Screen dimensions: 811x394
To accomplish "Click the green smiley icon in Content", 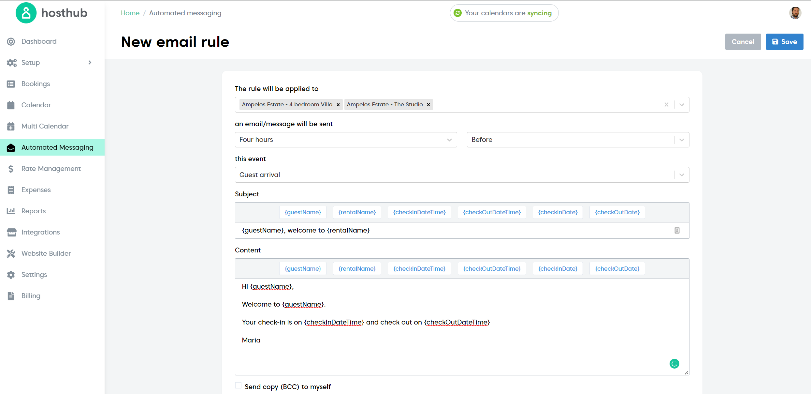I will [674, 363].
